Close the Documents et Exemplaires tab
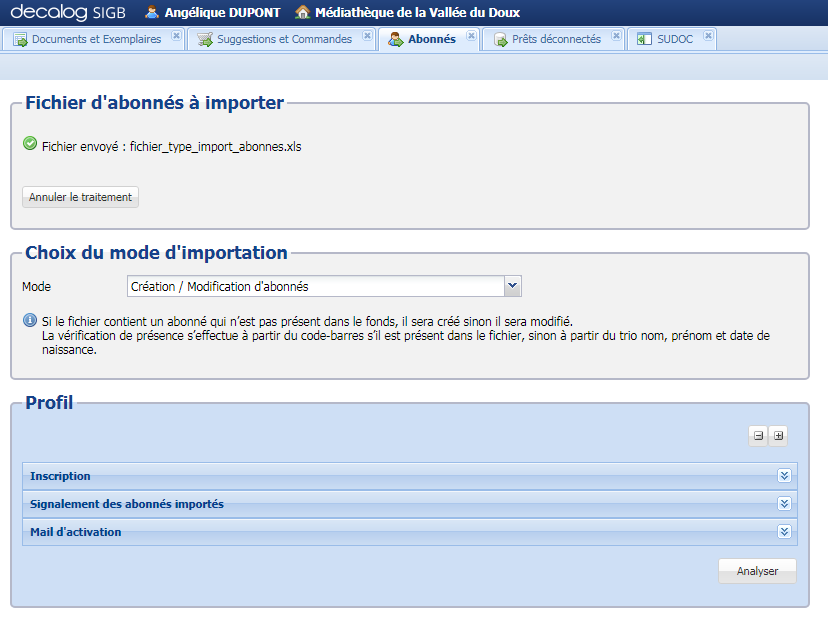The image size is (828, 633). pyautogui.click(x=176, y=34)
